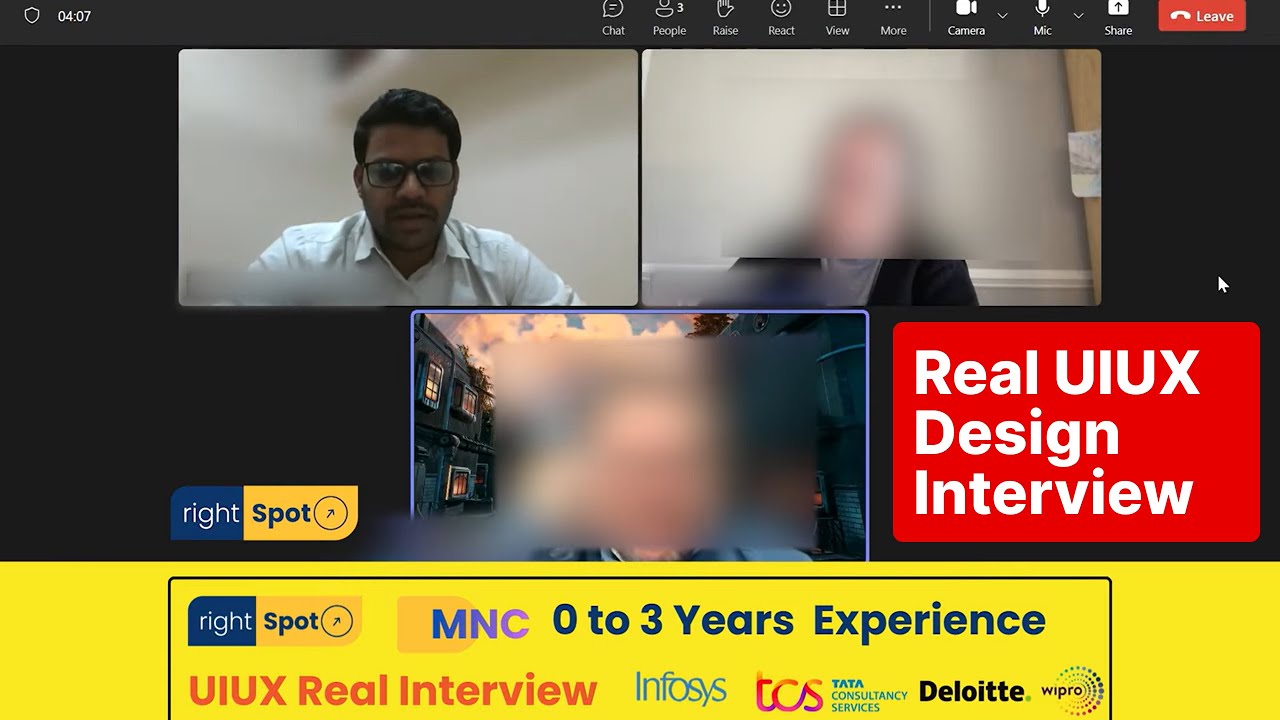Click the MNC label

(x=479, y=623)
